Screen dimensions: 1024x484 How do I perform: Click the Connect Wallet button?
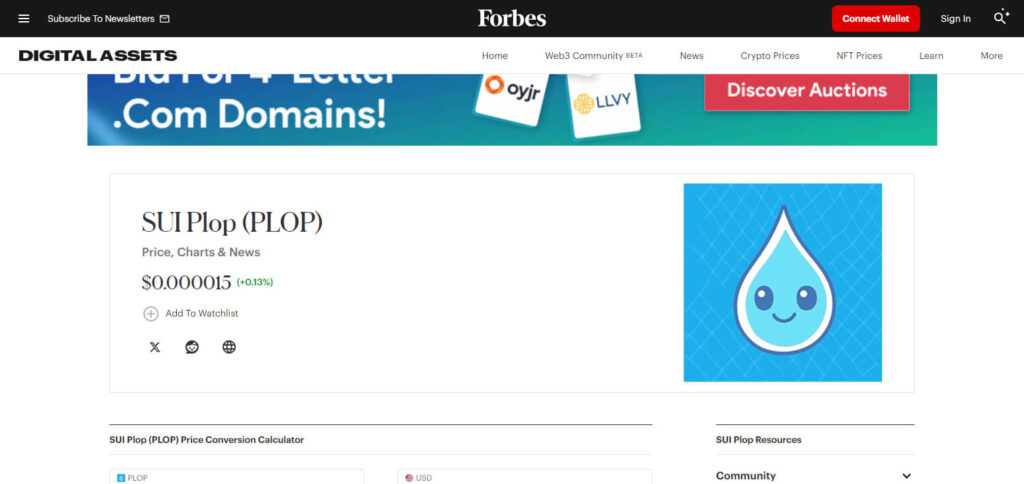click(x=876, y=19)
